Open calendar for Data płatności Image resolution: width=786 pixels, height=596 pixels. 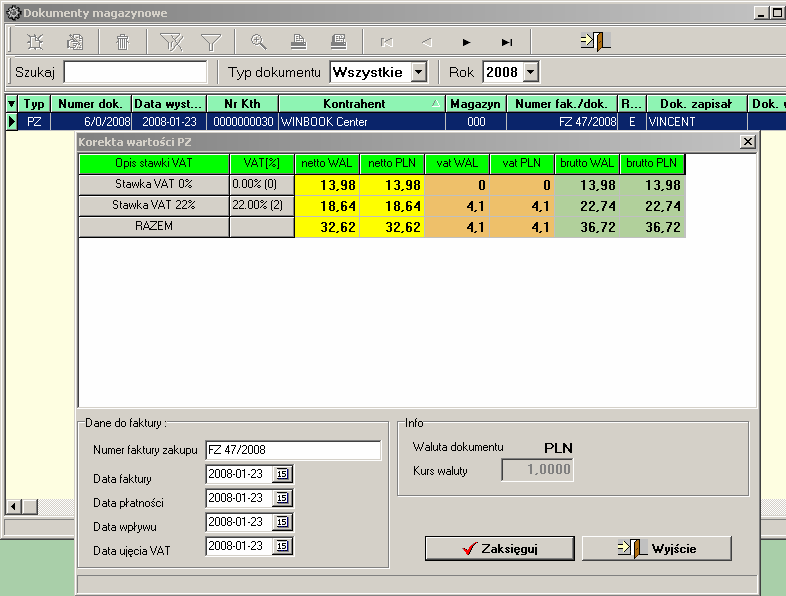tap(283, 498)
